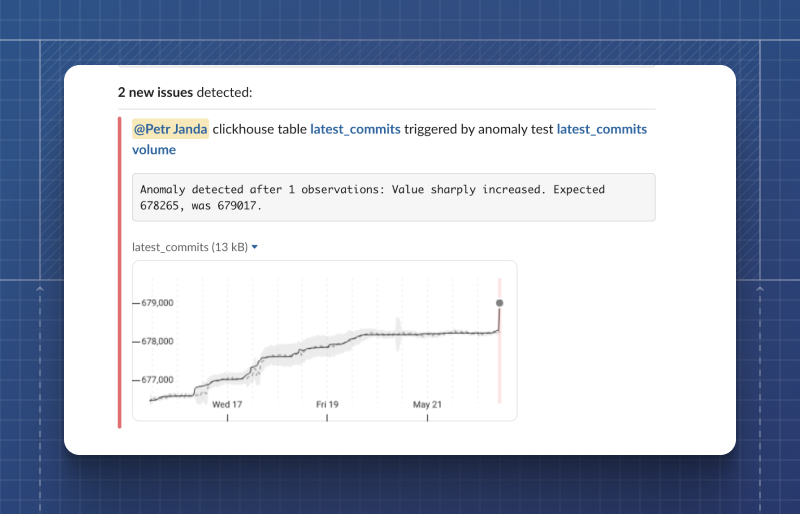The image size is (800, 514).
Task: Click the 677,000 y-axis label
Action: (157, 380)
